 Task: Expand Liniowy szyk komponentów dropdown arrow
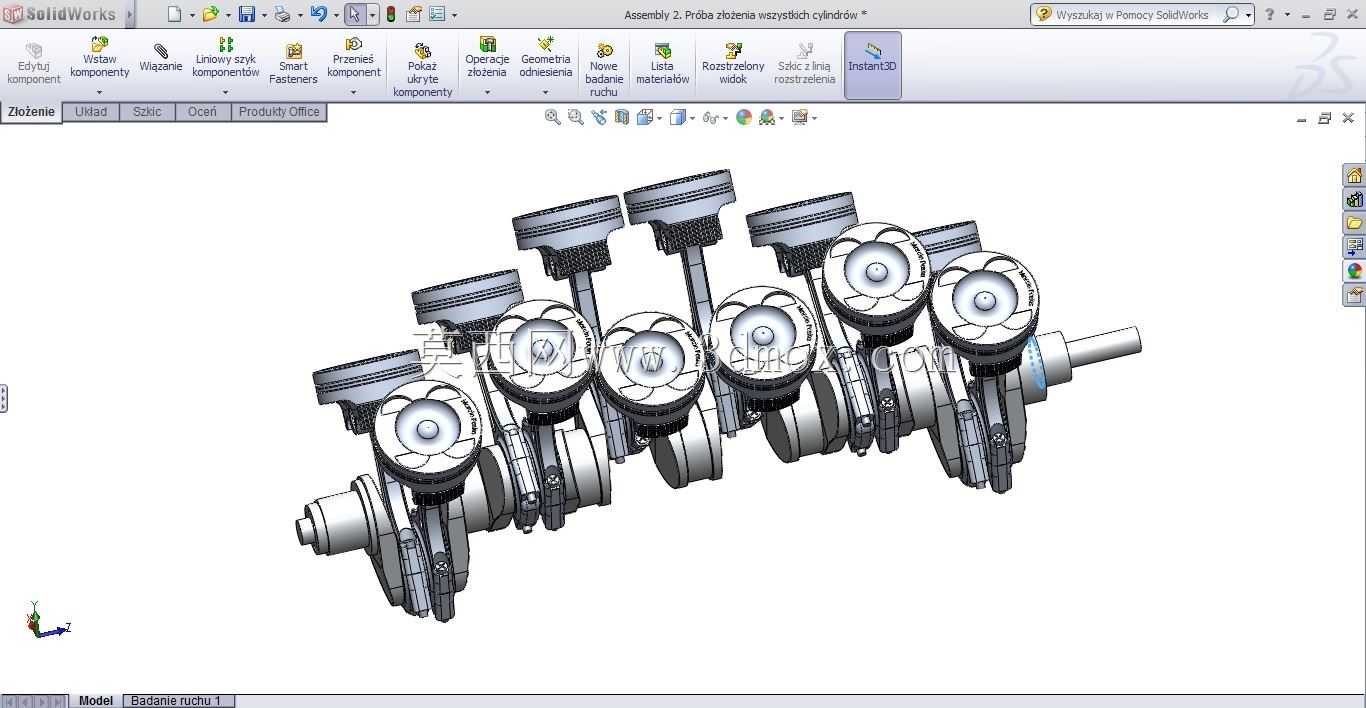226,92
